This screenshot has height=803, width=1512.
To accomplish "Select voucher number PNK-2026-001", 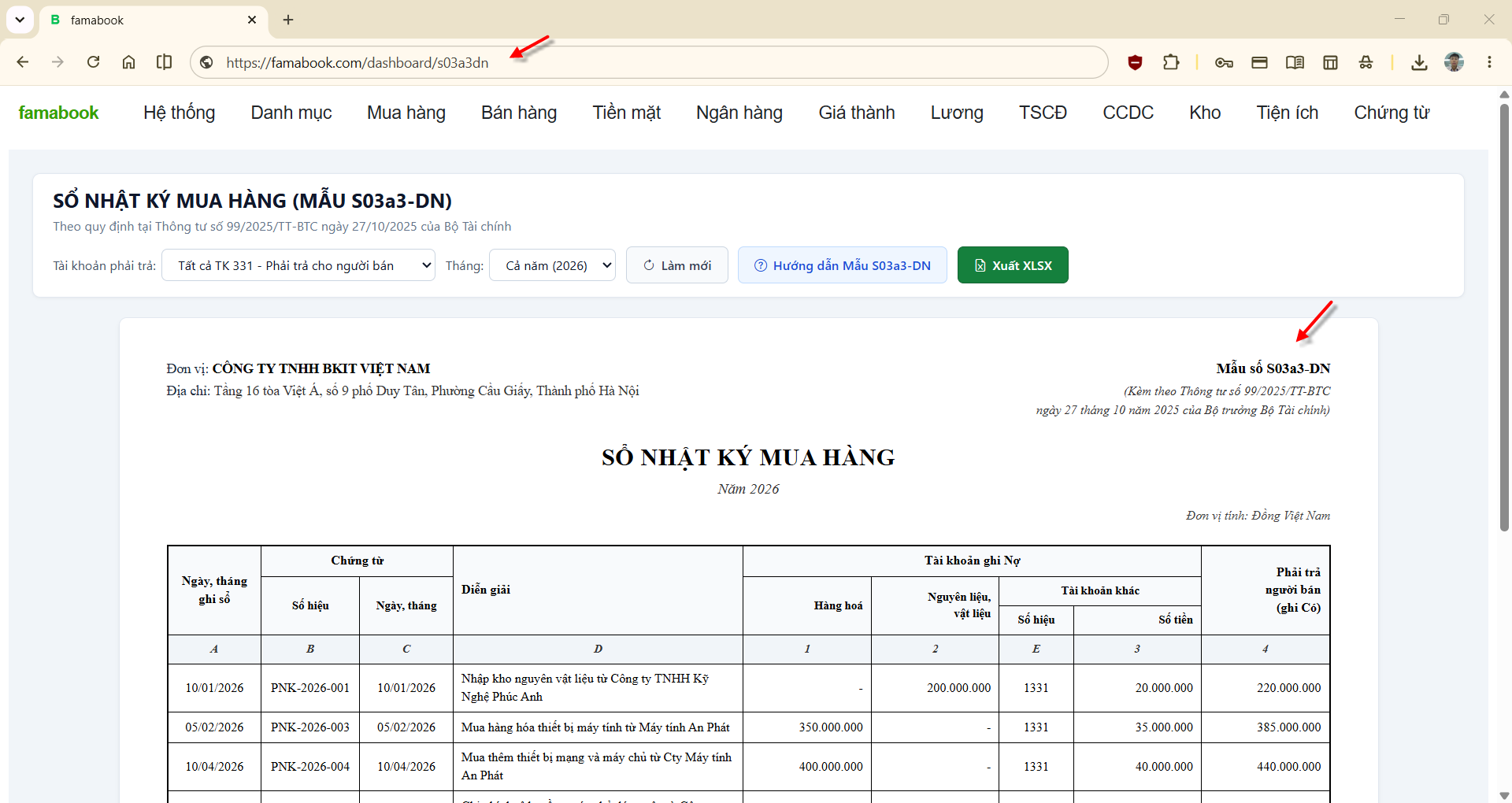I will (310, 688).
